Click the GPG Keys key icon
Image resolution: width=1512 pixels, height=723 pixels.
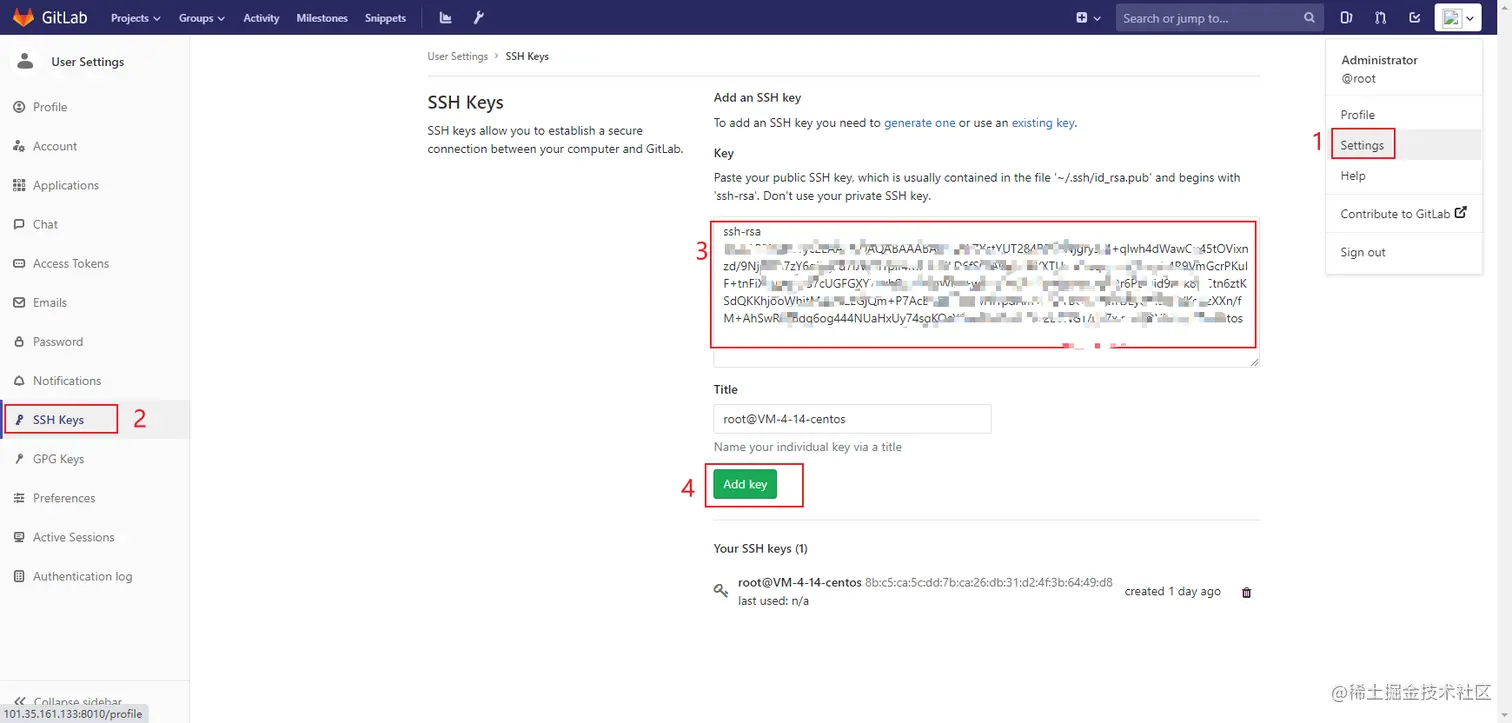click(x=19, y=459)
